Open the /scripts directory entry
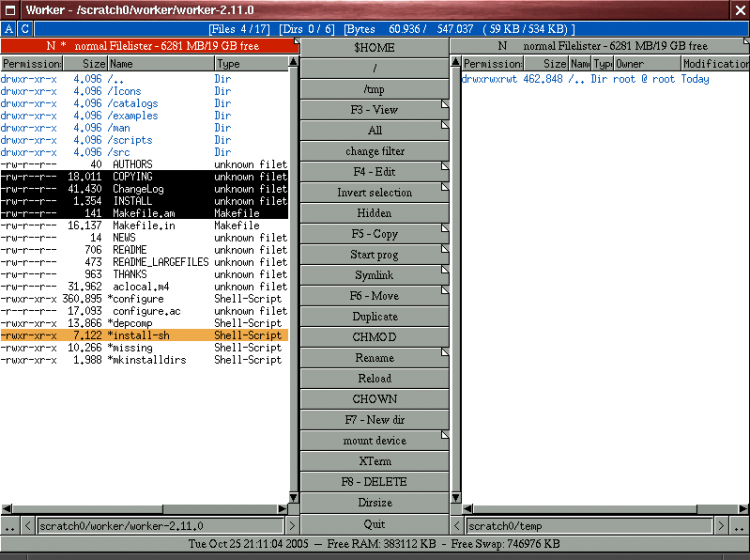This screenshot has width=750, height=560. pyautogui.click(x=132, y=140)
